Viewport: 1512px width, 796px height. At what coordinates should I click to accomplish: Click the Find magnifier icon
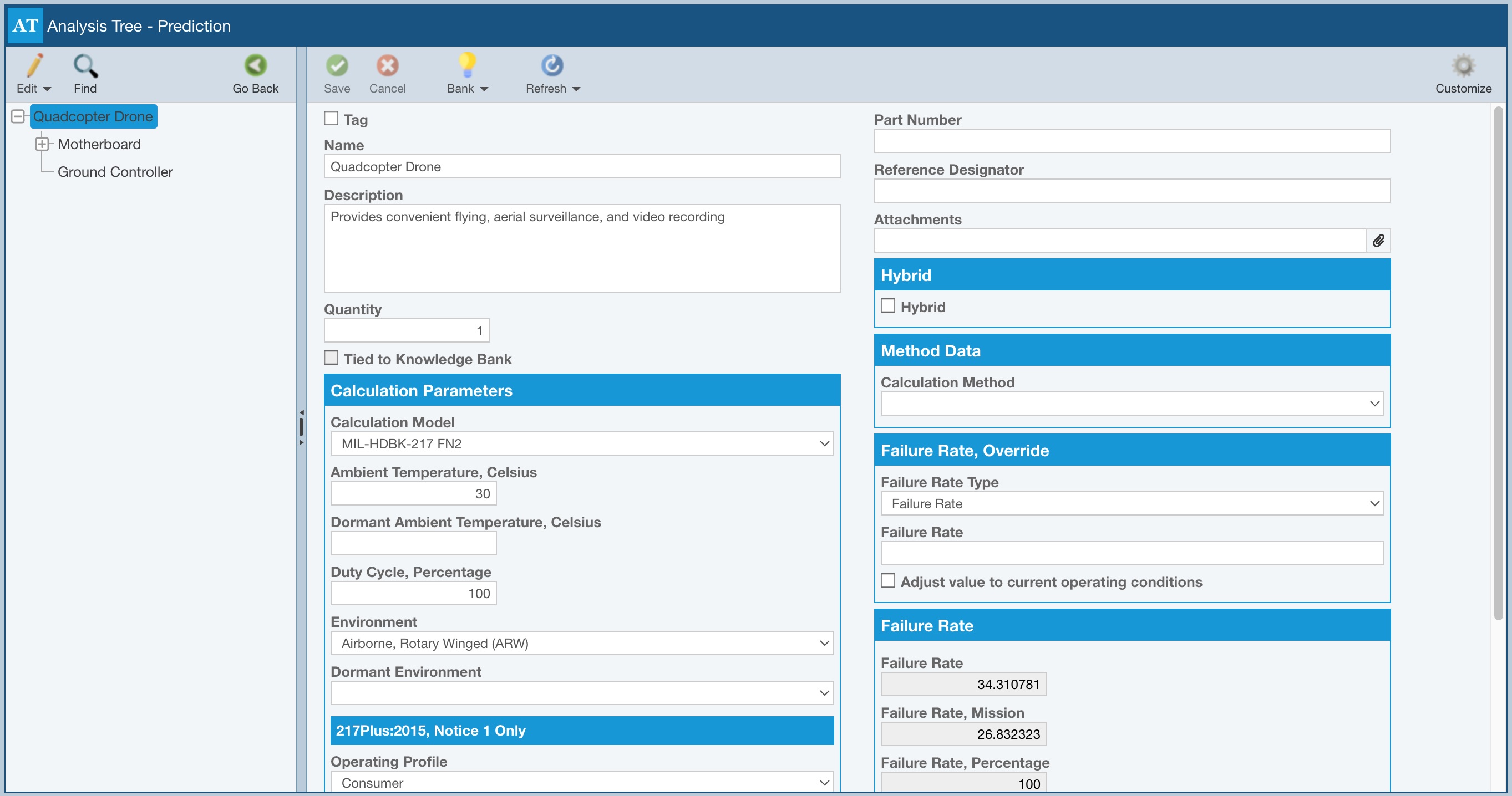pos(85,66)
